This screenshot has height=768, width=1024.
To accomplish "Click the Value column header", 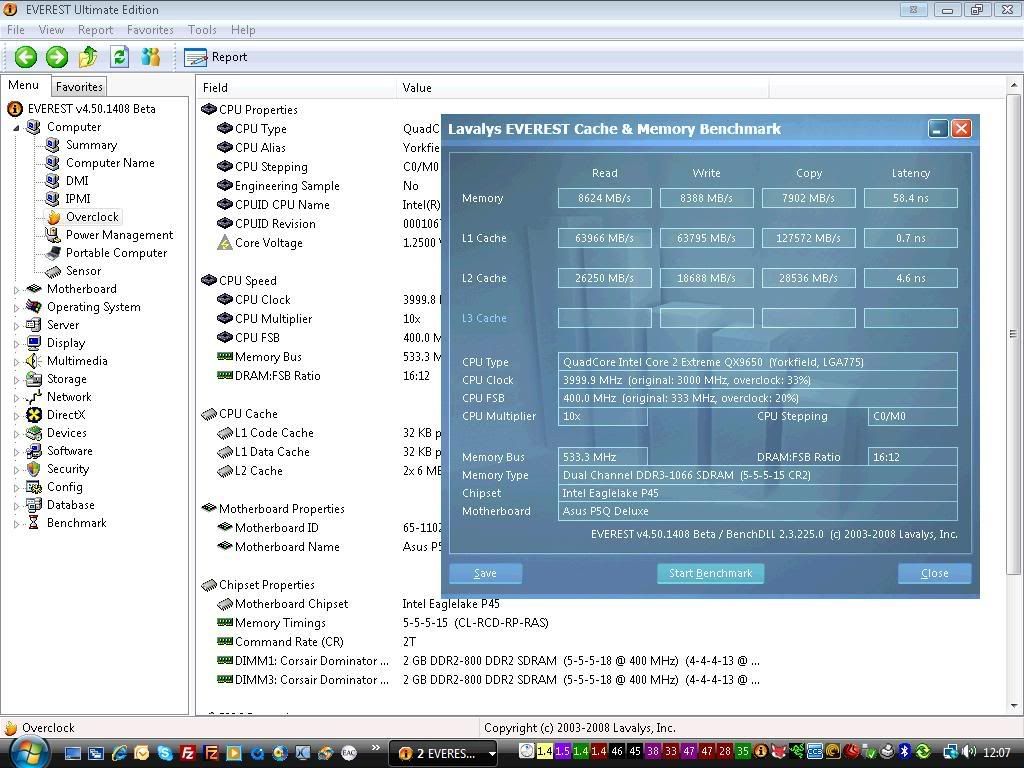I will click(x=583, y=88).
